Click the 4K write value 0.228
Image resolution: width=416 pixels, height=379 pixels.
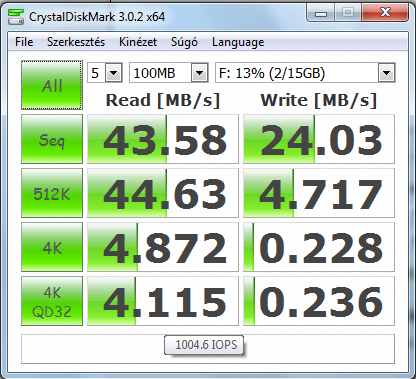(x=319, y=247)
